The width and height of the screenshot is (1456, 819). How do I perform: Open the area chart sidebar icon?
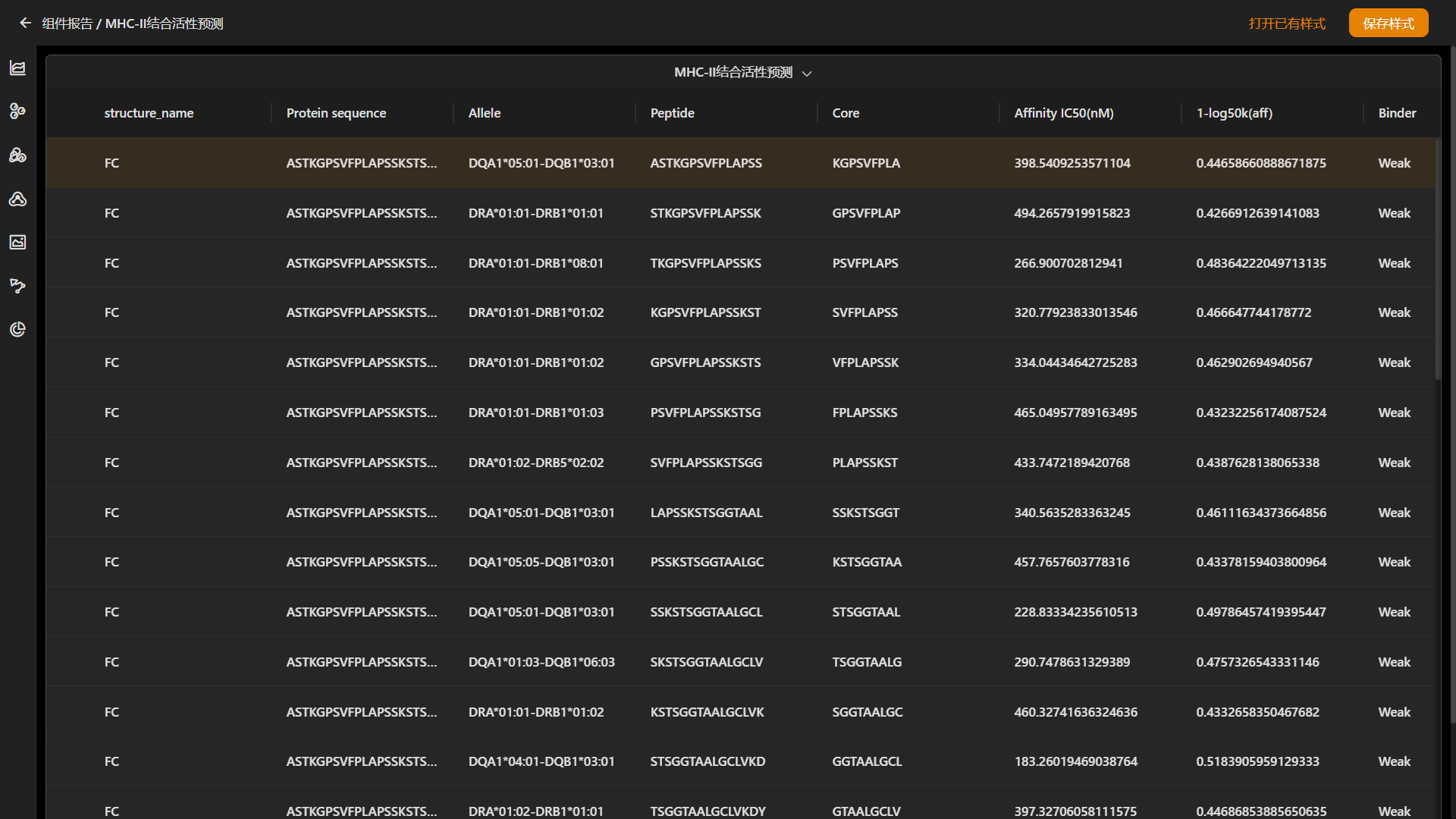click(17, 68)
